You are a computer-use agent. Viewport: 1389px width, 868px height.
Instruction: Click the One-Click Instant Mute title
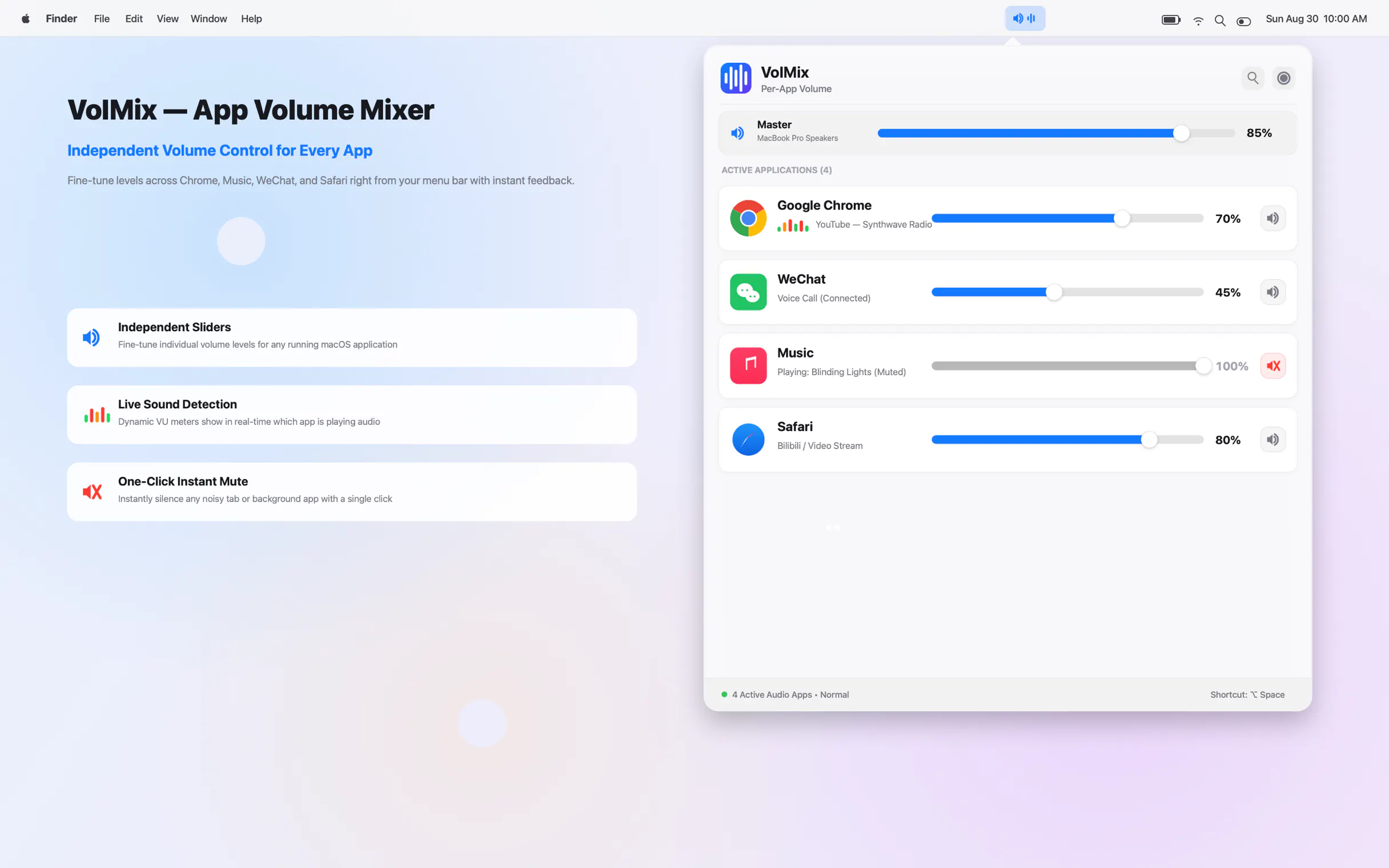(183, 481)
